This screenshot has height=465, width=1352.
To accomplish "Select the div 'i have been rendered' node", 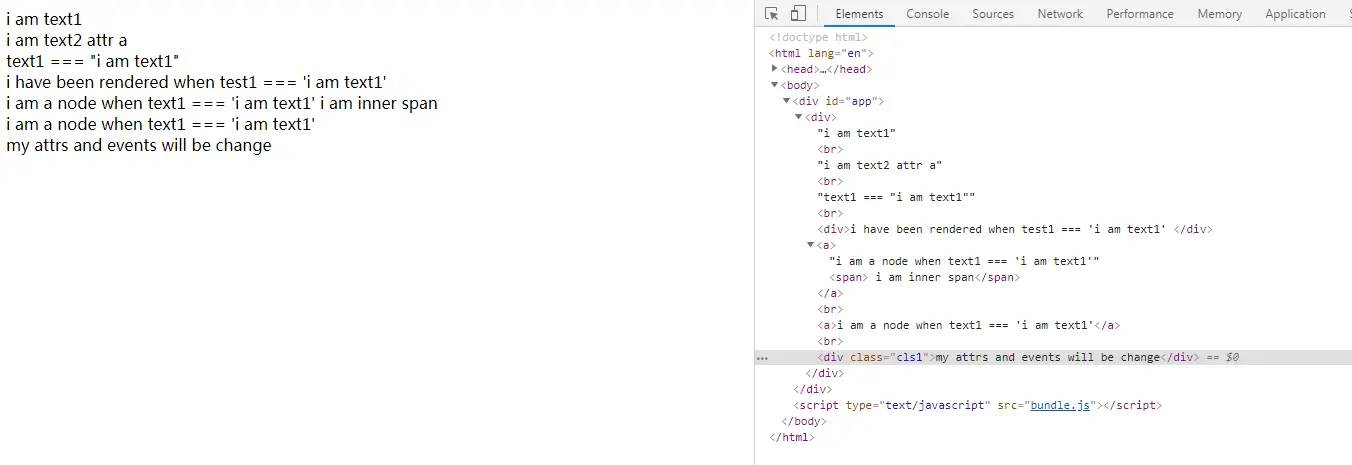I will pyautogui.click(x=1014, y=229).
